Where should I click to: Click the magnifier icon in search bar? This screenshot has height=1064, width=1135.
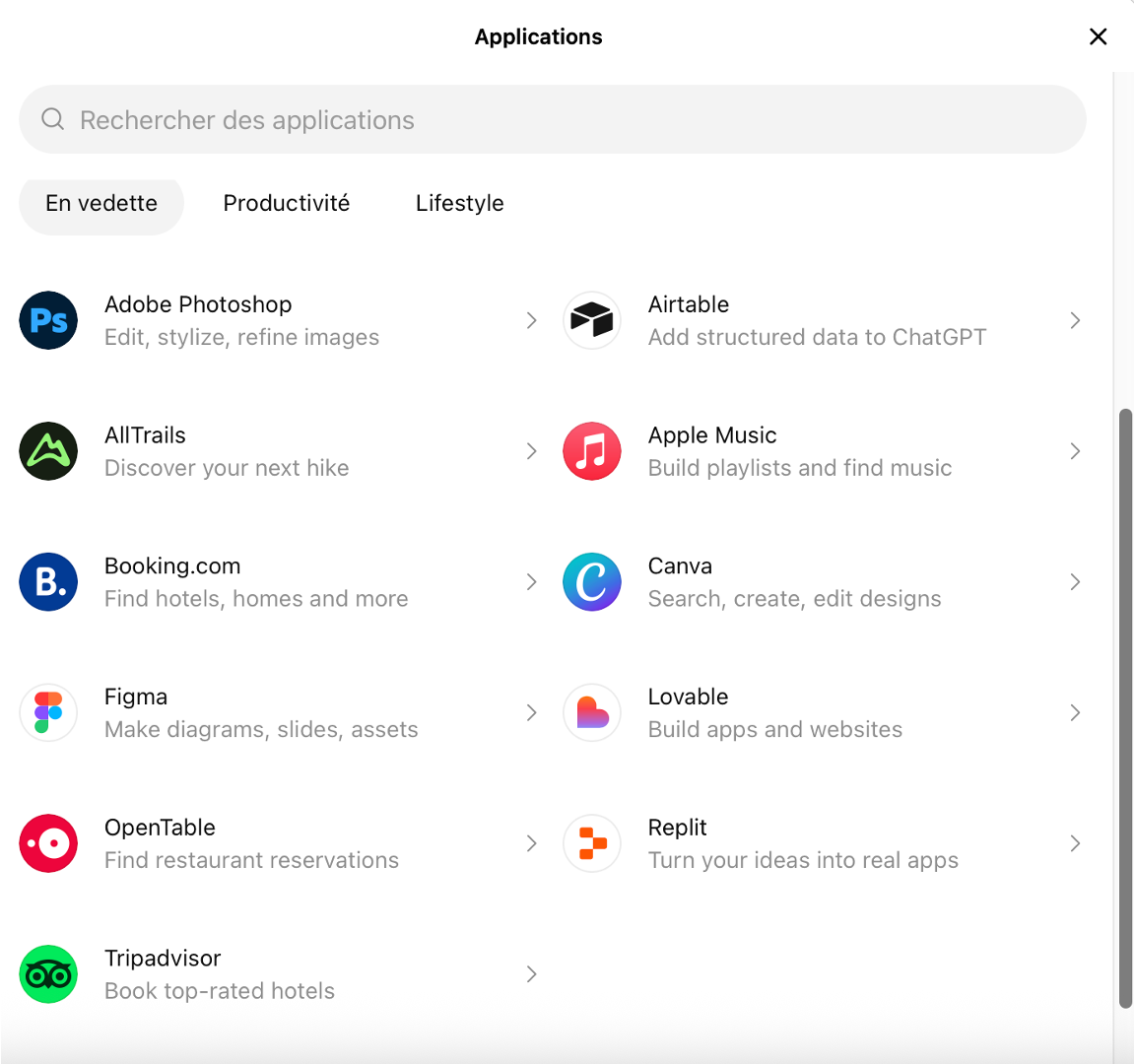coord(53,119)
